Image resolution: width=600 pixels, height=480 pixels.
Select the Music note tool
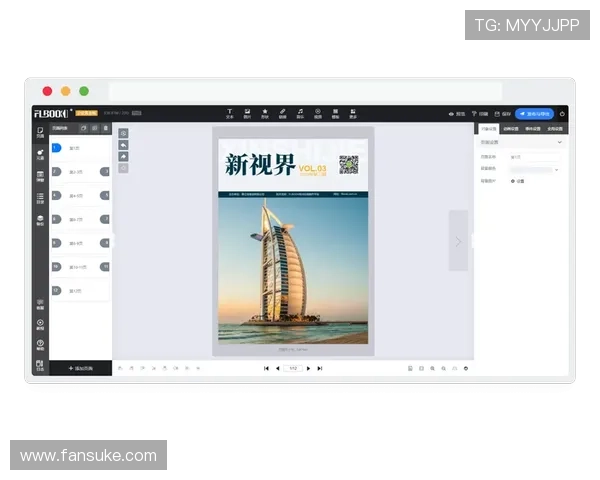coord(300,114)
